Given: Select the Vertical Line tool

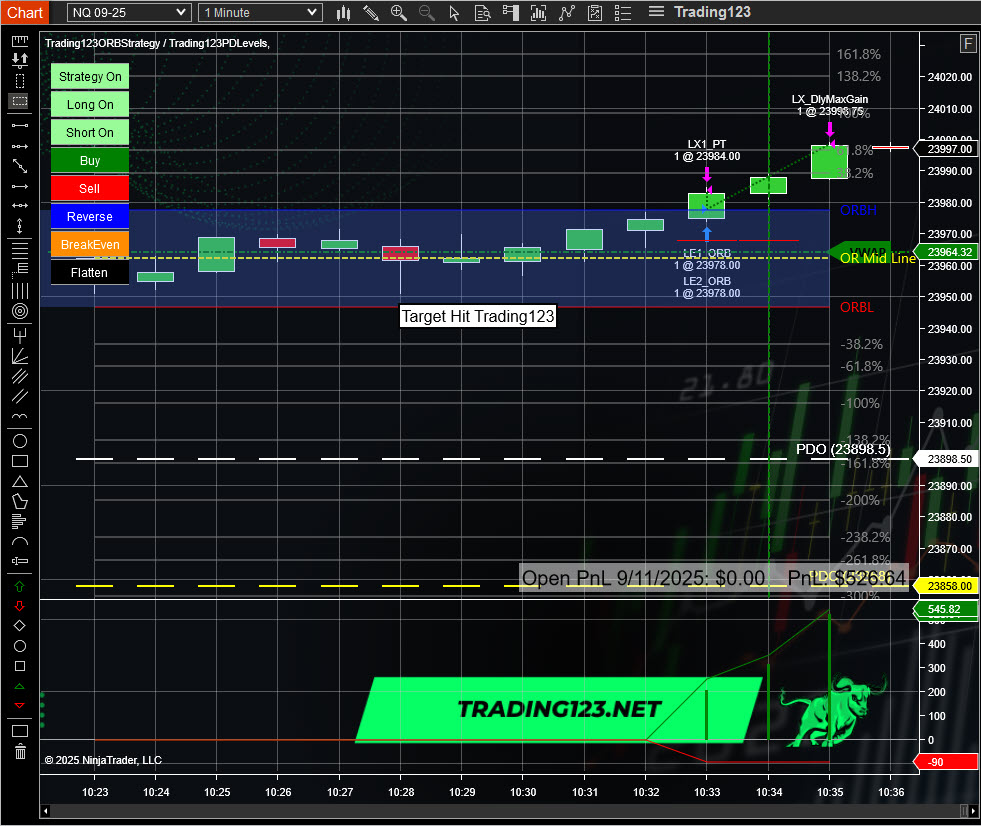Looking at the screenshot, I should [x=19, y=226].
